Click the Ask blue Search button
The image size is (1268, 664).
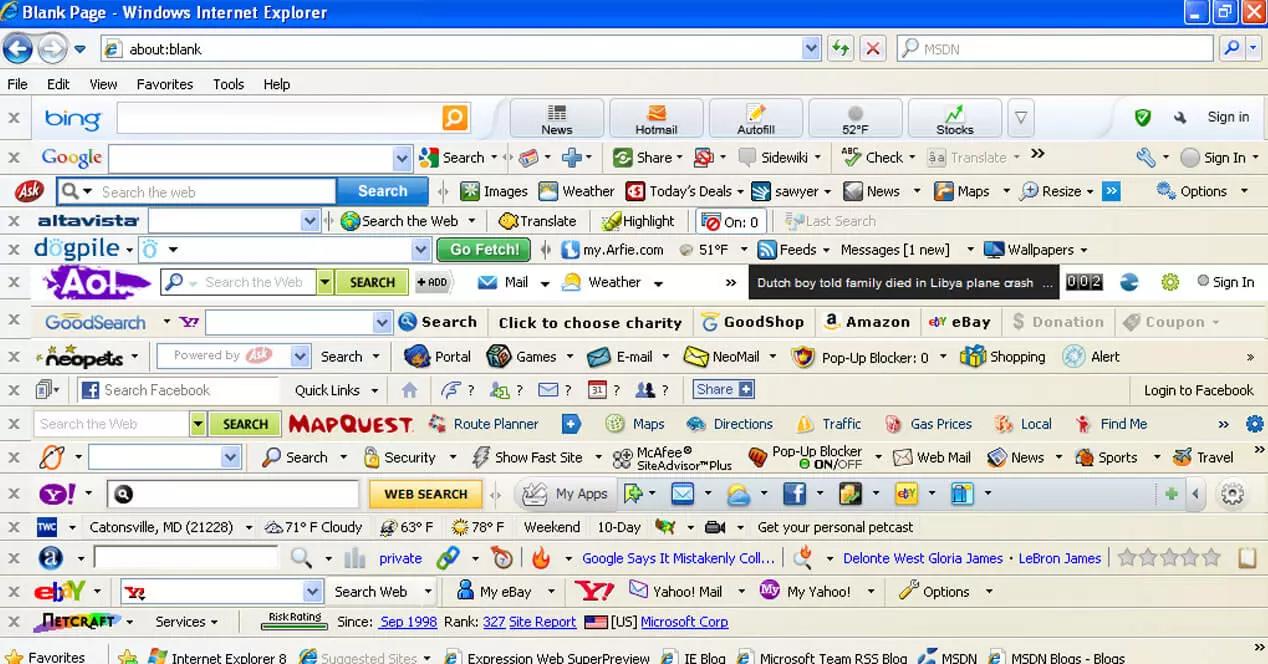point(383,191)
